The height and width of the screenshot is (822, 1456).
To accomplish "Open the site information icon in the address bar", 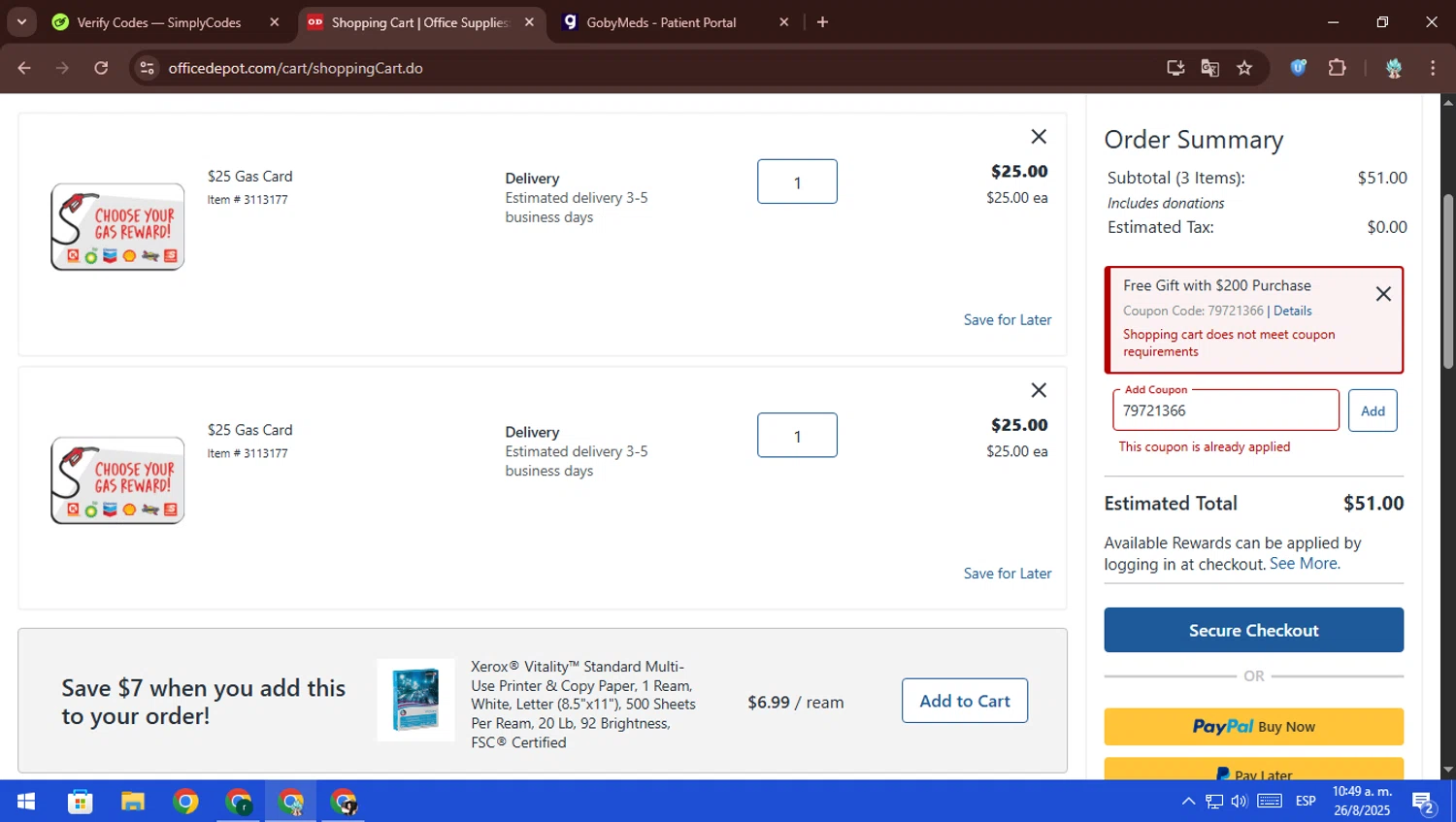I will coord(147,68).
